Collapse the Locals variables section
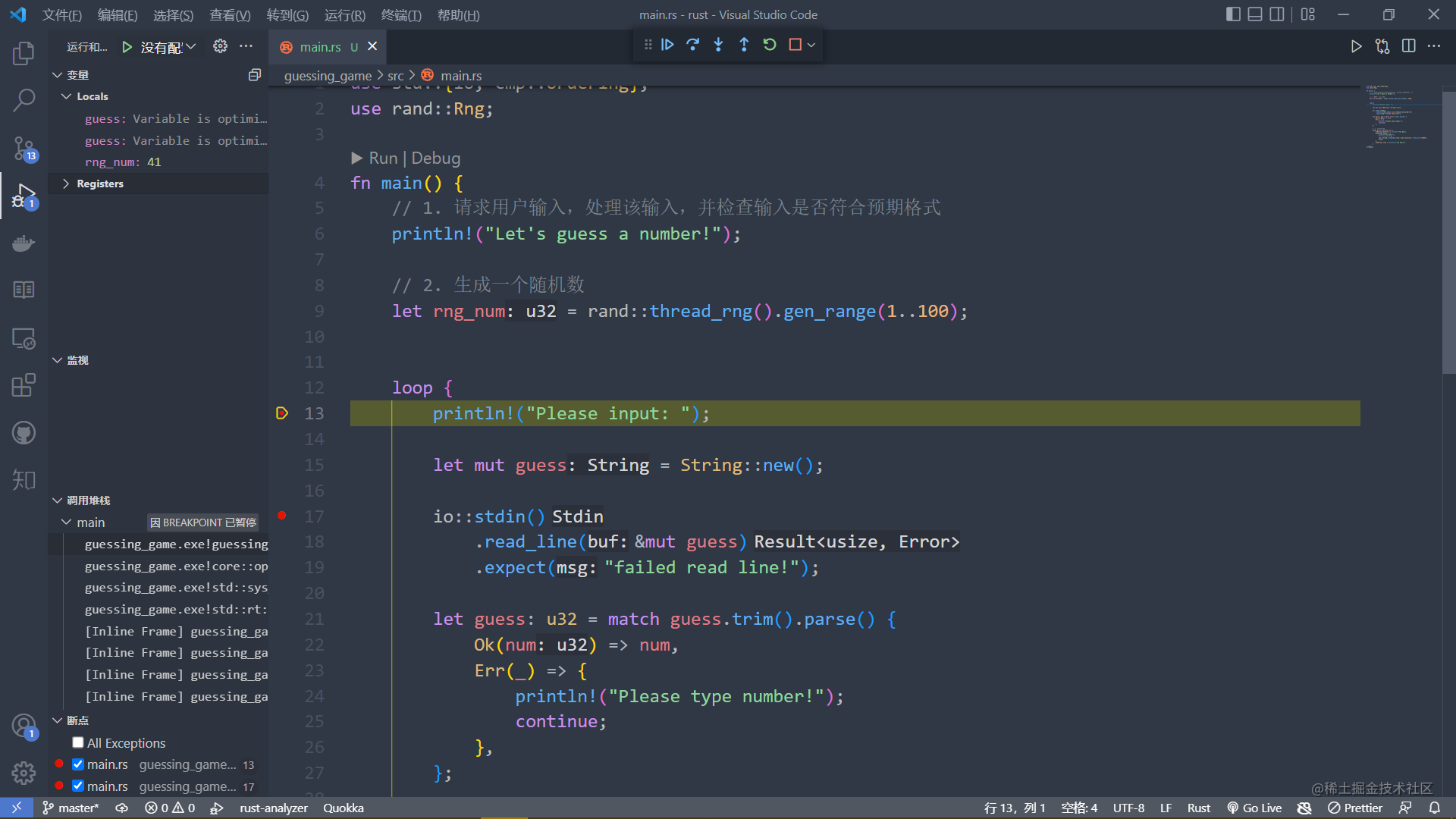 coord(67,96)
